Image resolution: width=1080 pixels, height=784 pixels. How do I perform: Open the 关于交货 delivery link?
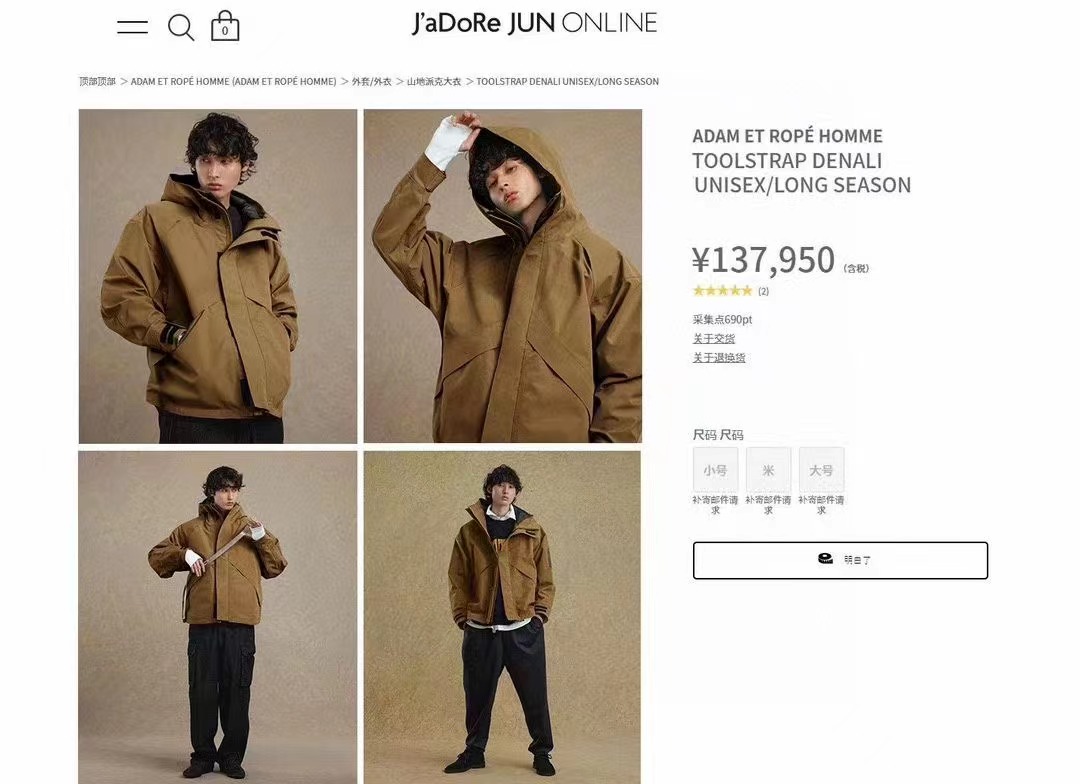[x=714, y=338]
